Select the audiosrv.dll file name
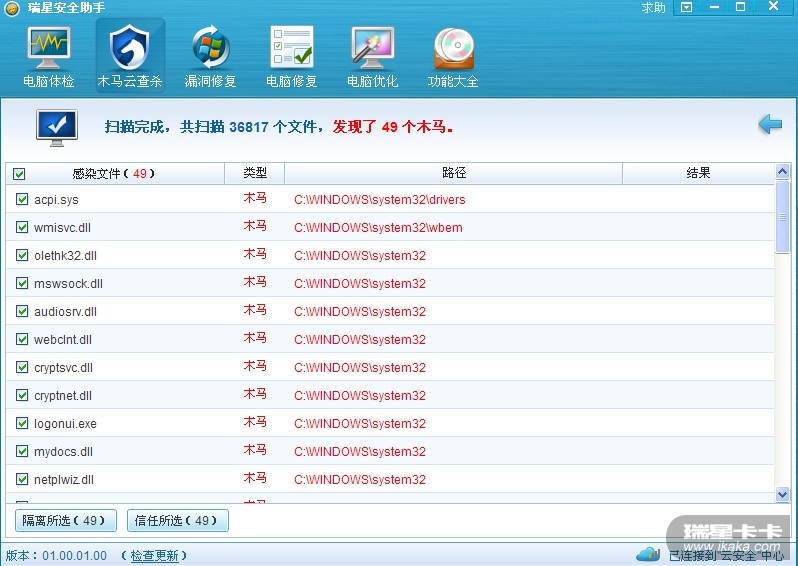Viewport: 798px width, 566px height. click(66, 312)
